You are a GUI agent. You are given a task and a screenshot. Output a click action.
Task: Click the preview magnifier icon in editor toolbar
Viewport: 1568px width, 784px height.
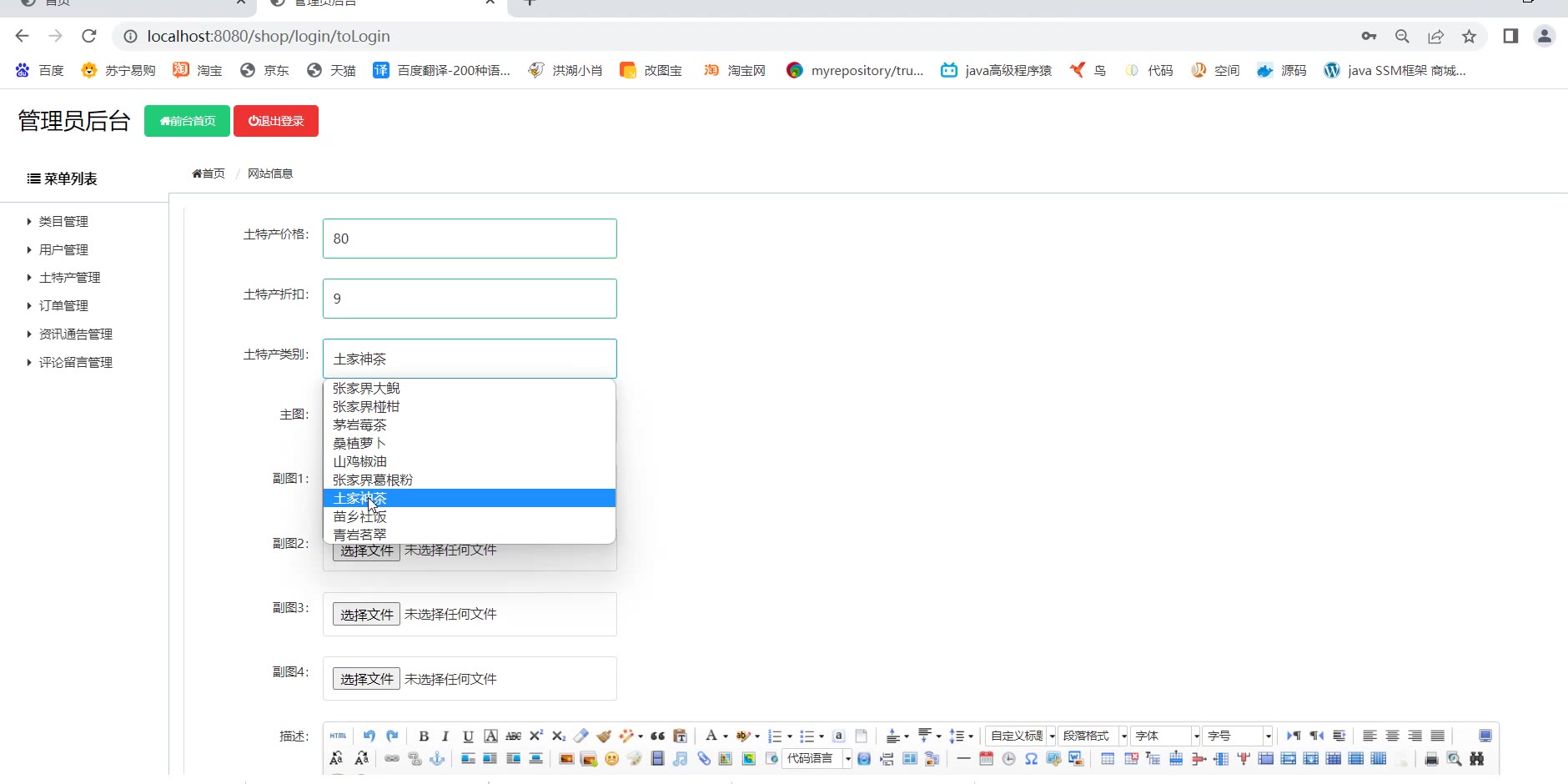(1455, 759)
